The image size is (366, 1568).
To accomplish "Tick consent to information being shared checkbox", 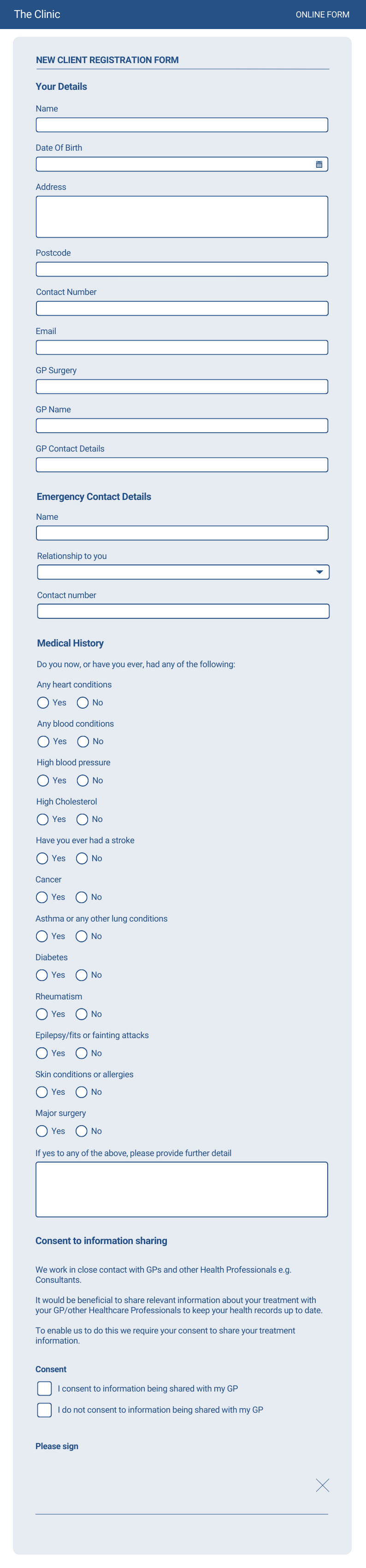I will click(x=44, y=1388).
